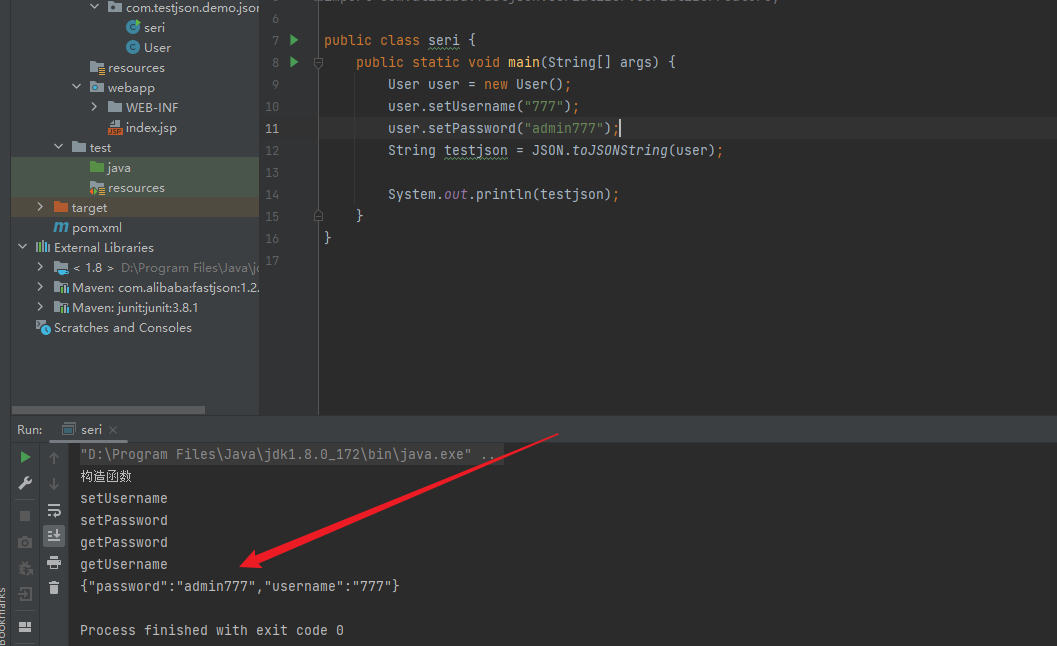1057x646 pixels.
Task: Click "构造函数" console output line
Action: pos(106,476)
